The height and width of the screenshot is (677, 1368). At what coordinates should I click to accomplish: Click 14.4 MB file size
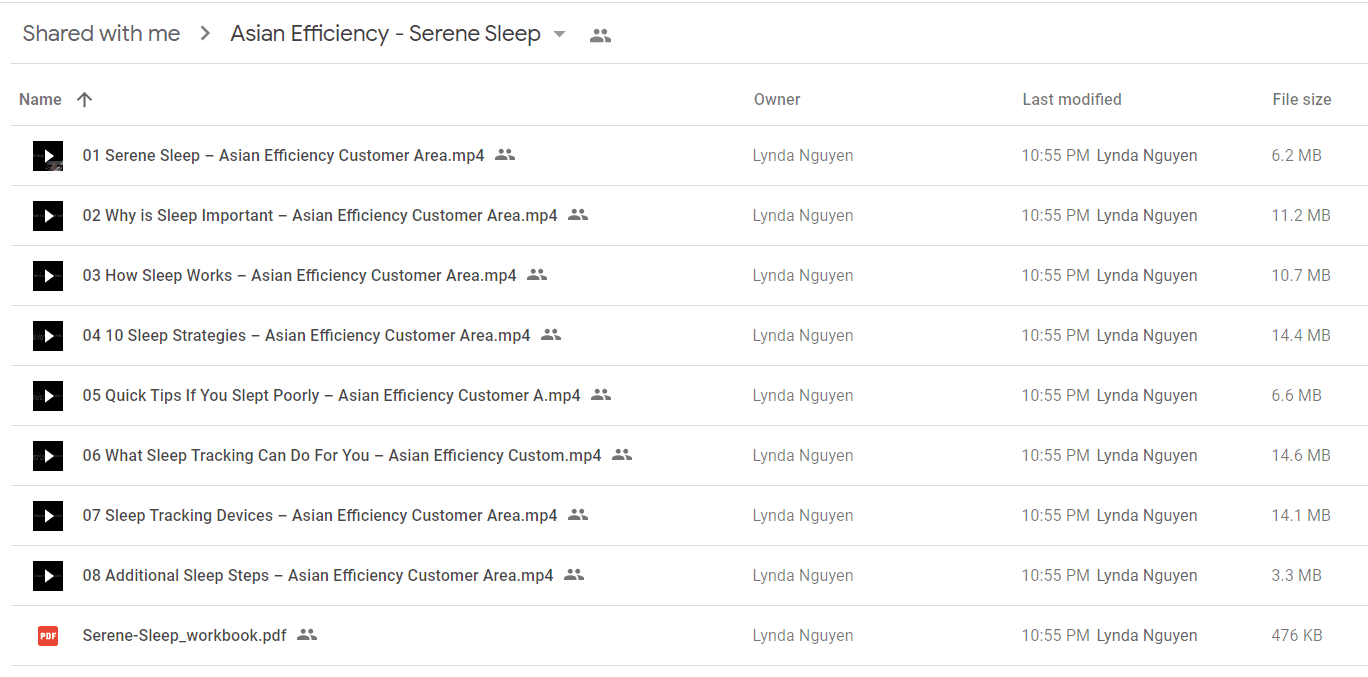1301,335
